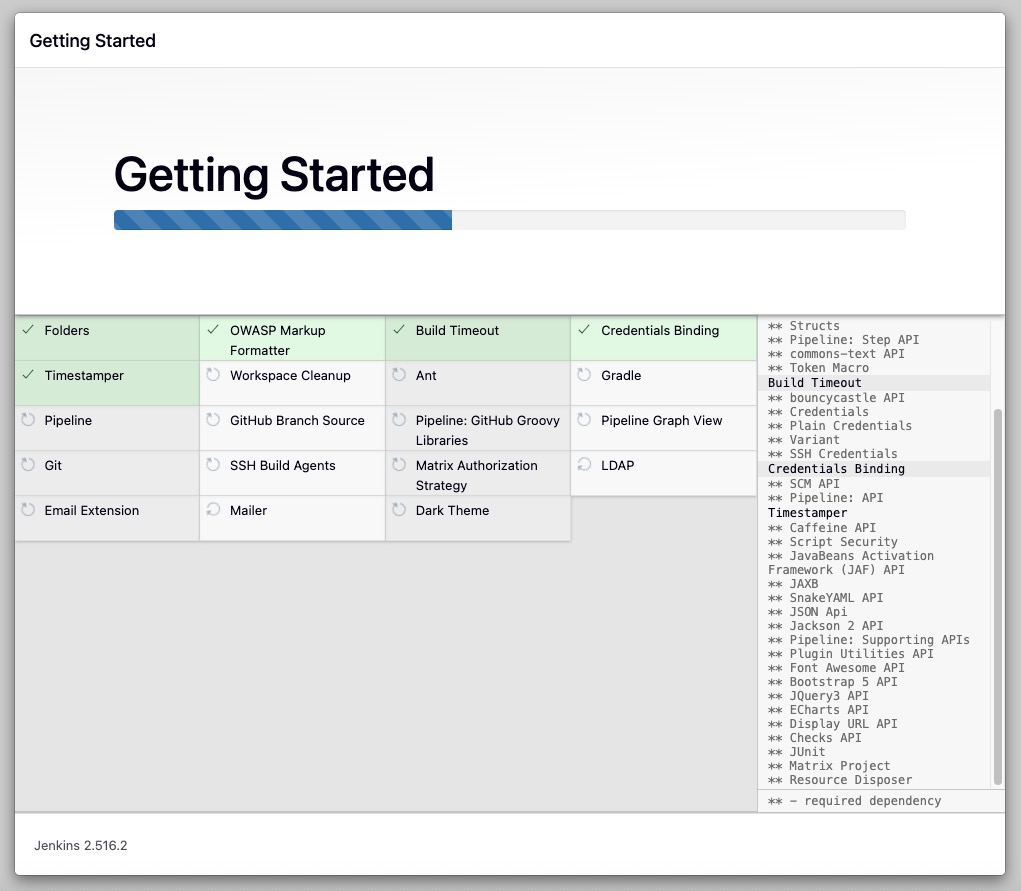1021x891 pixels.
Task: Click Build Timeout heading in install log
Action: (815, 383)
